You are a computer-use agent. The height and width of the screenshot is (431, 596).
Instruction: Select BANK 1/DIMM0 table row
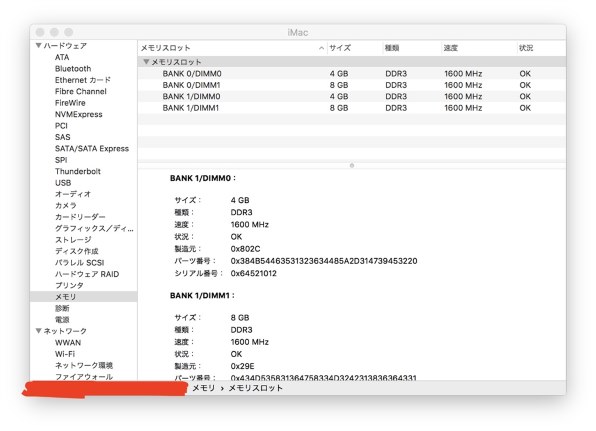[352, 97]
